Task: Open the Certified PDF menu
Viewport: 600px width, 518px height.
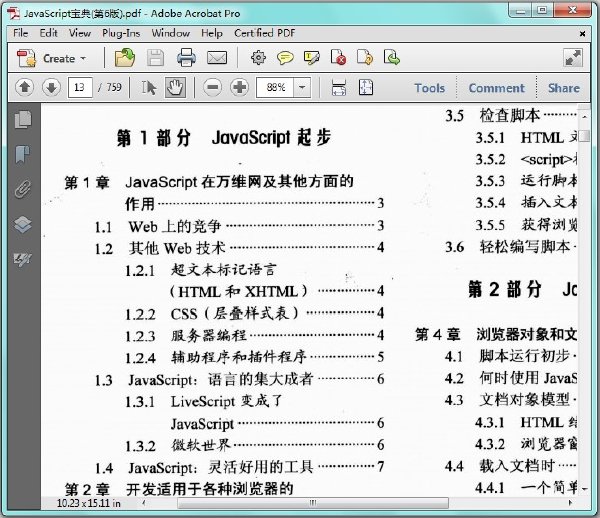Action: [264, 33]
